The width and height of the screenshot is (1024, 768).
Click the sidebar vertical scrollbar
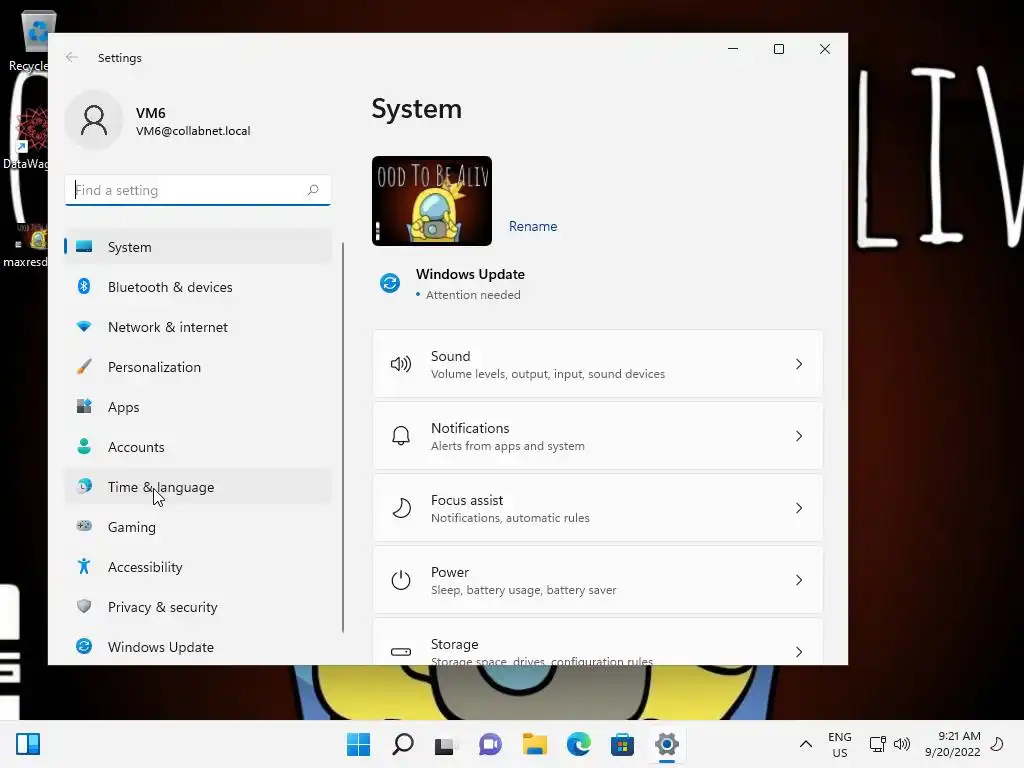click(343, 438)
